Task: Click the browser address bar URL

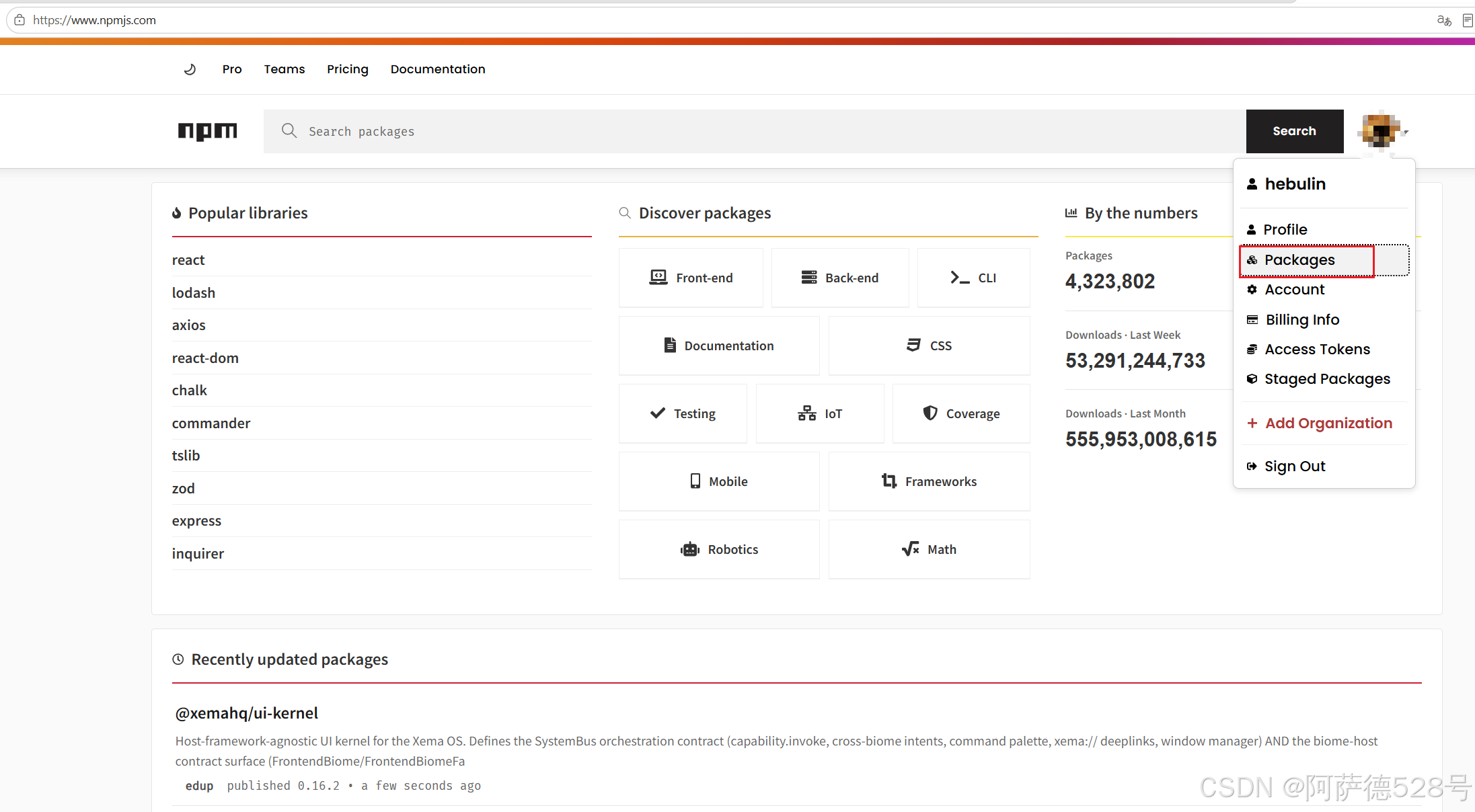Action: pyautogui.click(x=95, y=20)
